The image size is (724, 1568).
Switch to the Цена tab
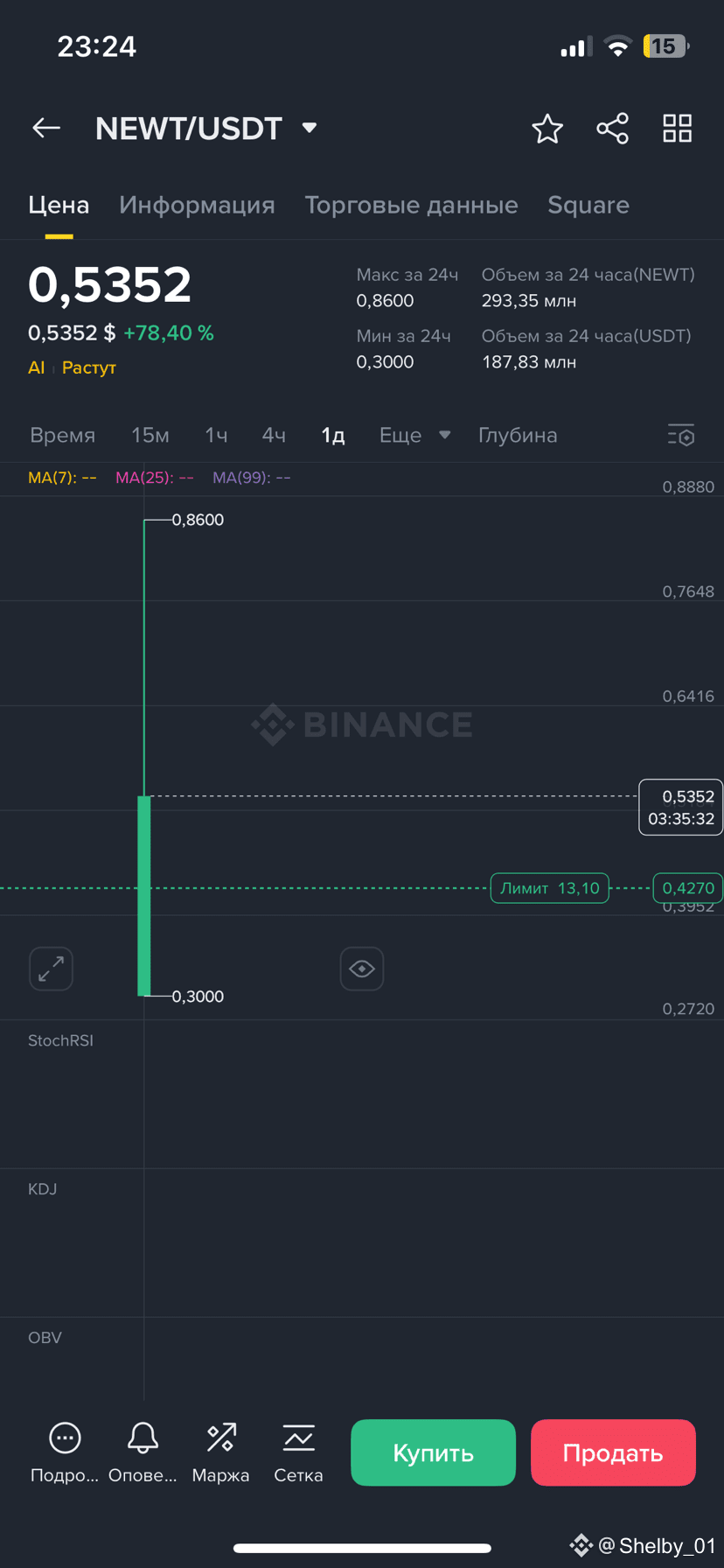59,205
